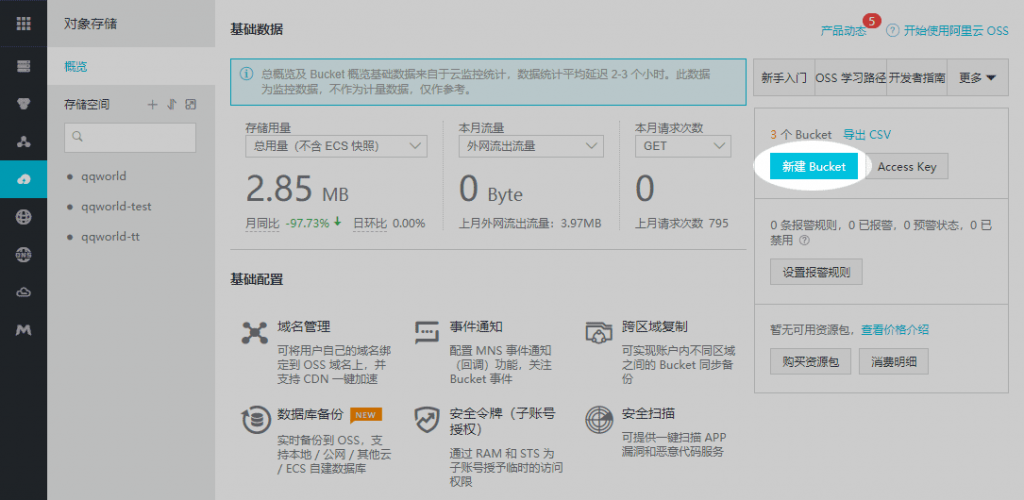The height and width of the screenshot is (500, 1024).
Task: Click the expand icon beside 存储空间
Action: [190, 104]
